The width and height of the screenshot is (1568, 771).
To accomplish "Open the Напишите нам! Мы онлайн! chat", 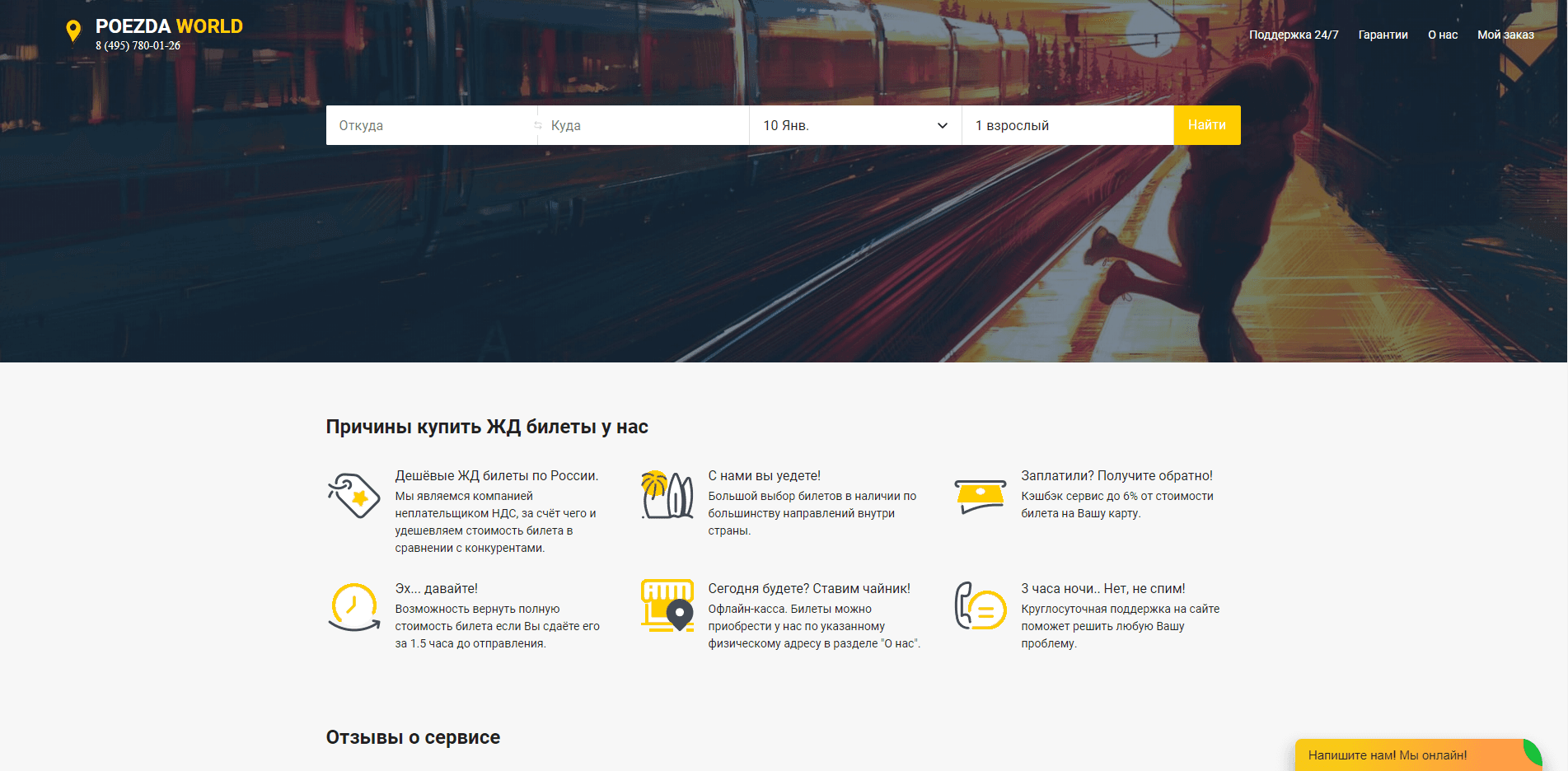I will [1388, 755].
